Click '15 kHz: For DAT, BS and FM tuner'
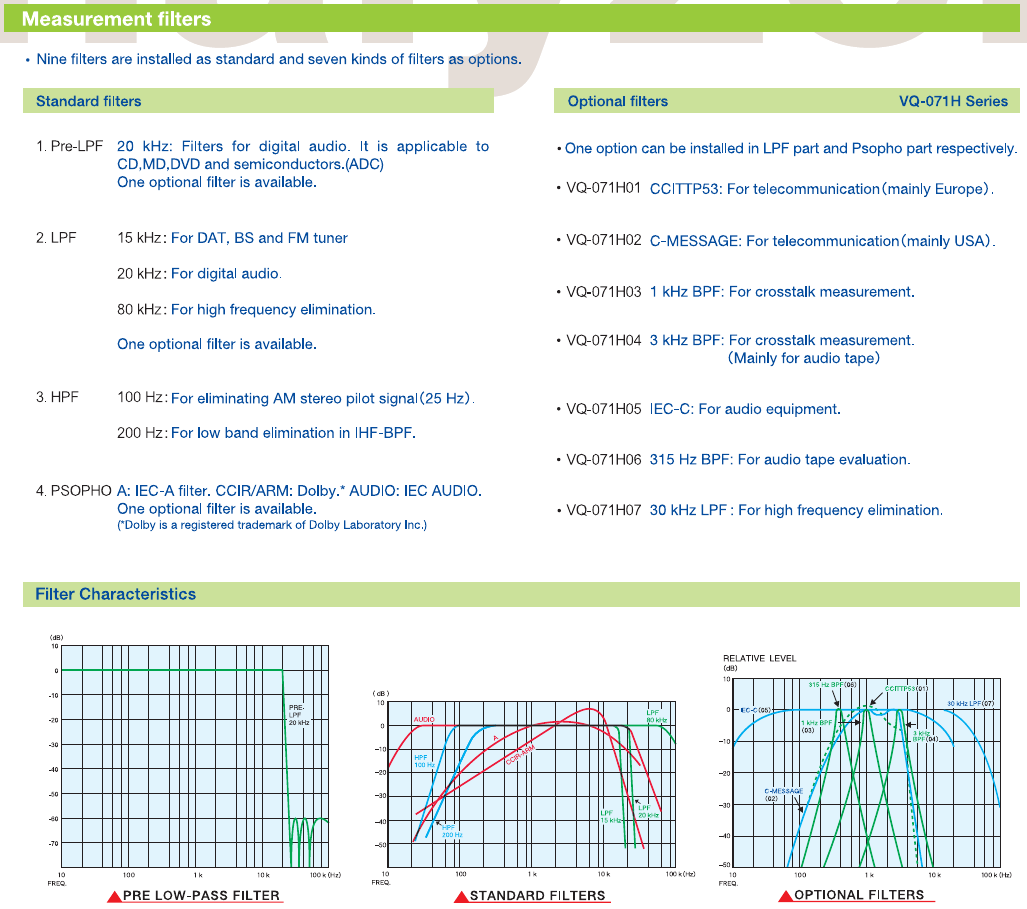The height and width of the screenshot is (909, 1027). pos(233,238)
